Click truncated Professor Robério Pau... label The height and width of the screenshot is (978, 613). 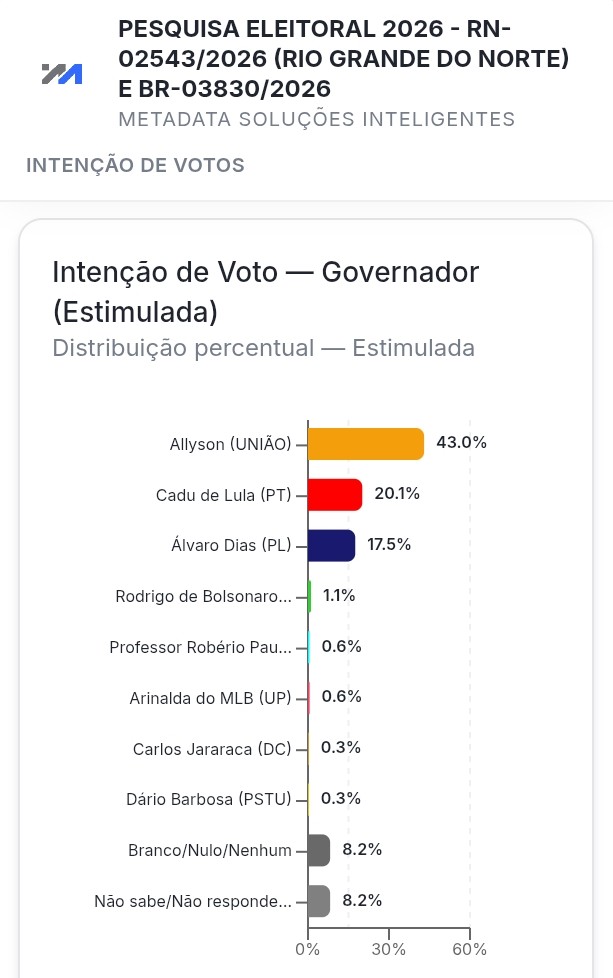click(x=200, y=647)
